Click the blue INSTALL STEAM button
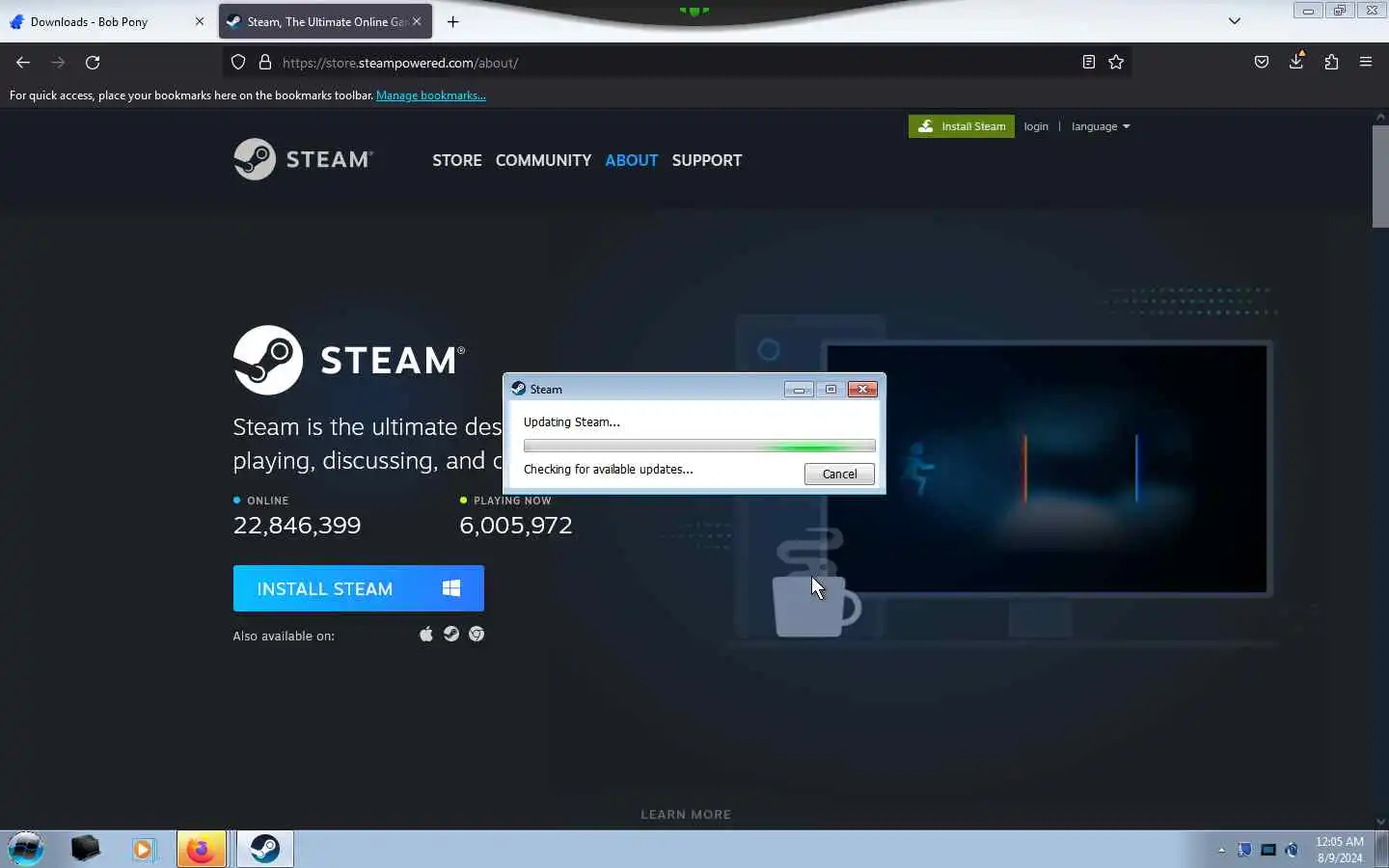The width and height of the screenshot is (1389, 868). (359, 588)
